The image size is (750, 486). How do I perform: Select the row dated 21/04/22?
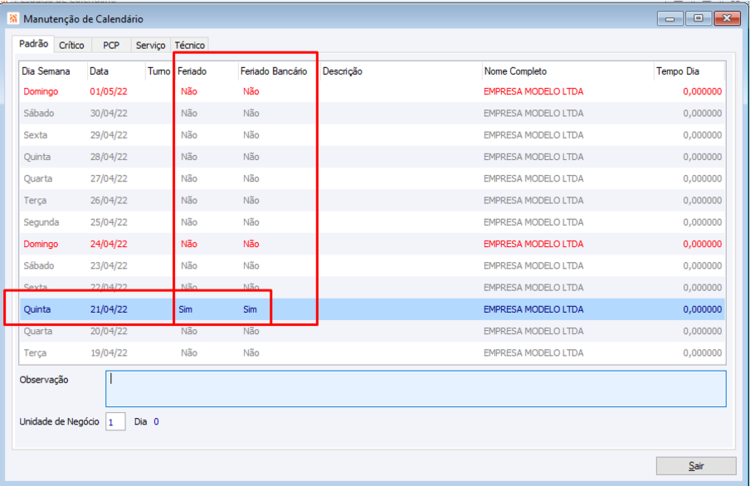coord(372,309)
